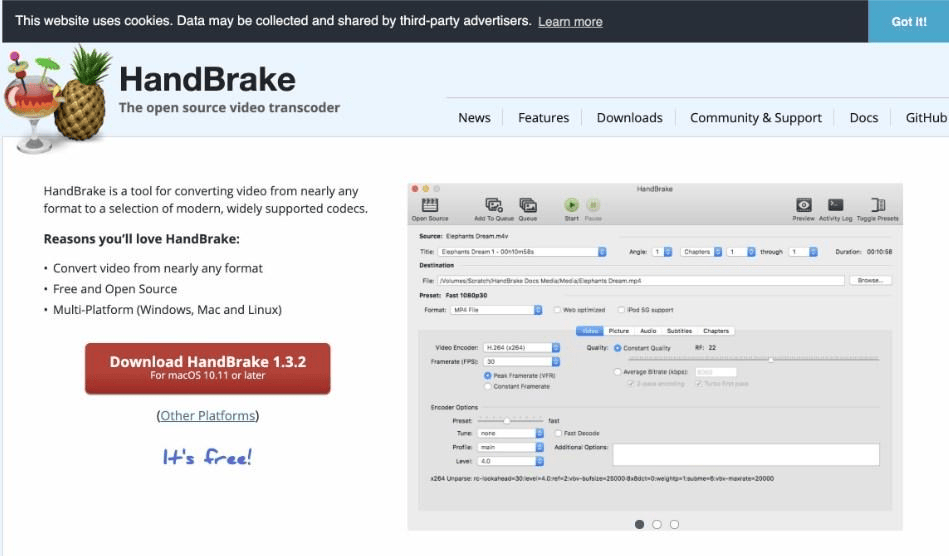Open the Chapters range type dropdown
This screenshot has width=949, height=556.
(701, 252)
